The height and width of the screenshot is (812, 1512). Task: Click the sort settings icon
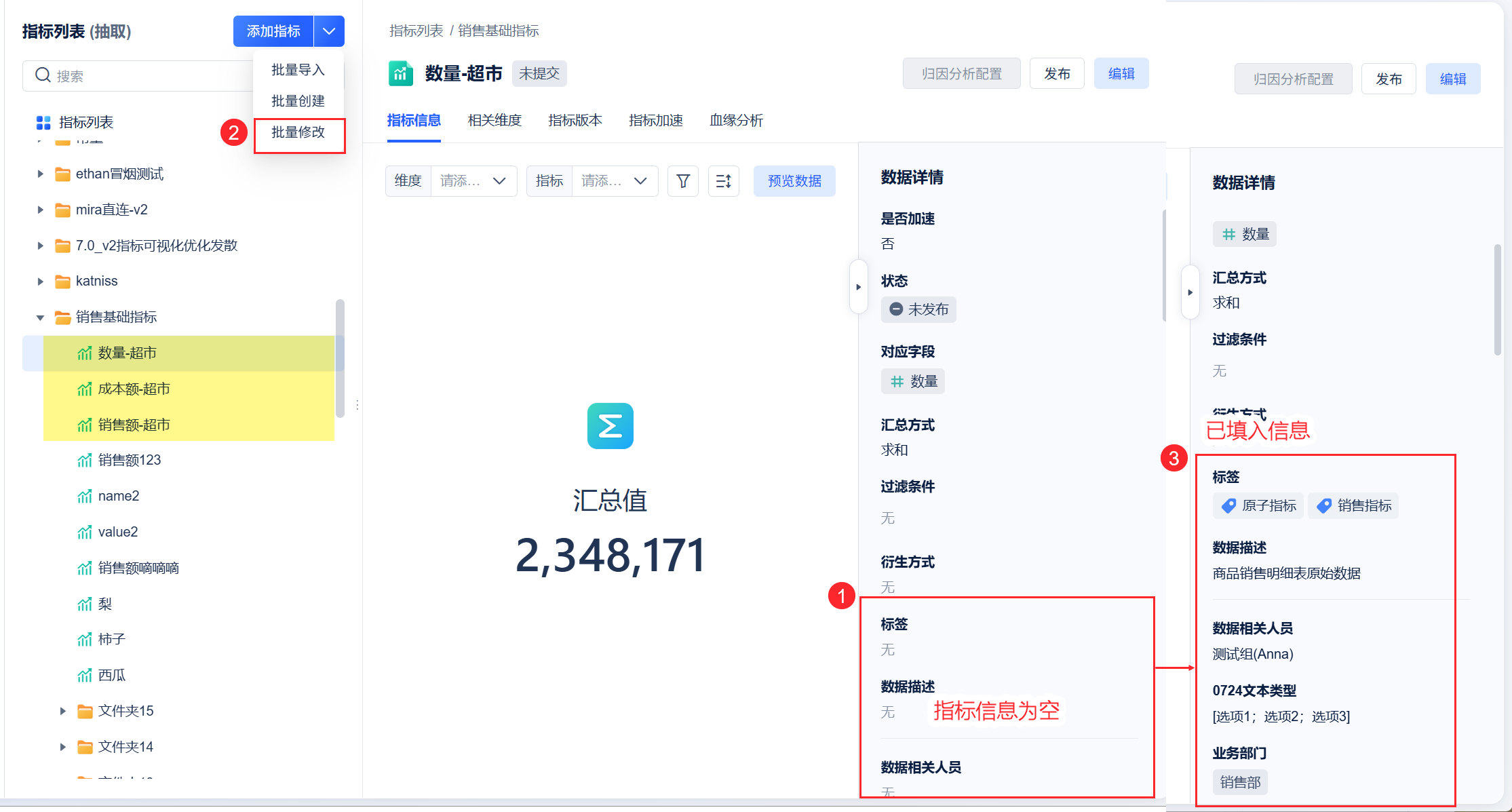(723, 181)
